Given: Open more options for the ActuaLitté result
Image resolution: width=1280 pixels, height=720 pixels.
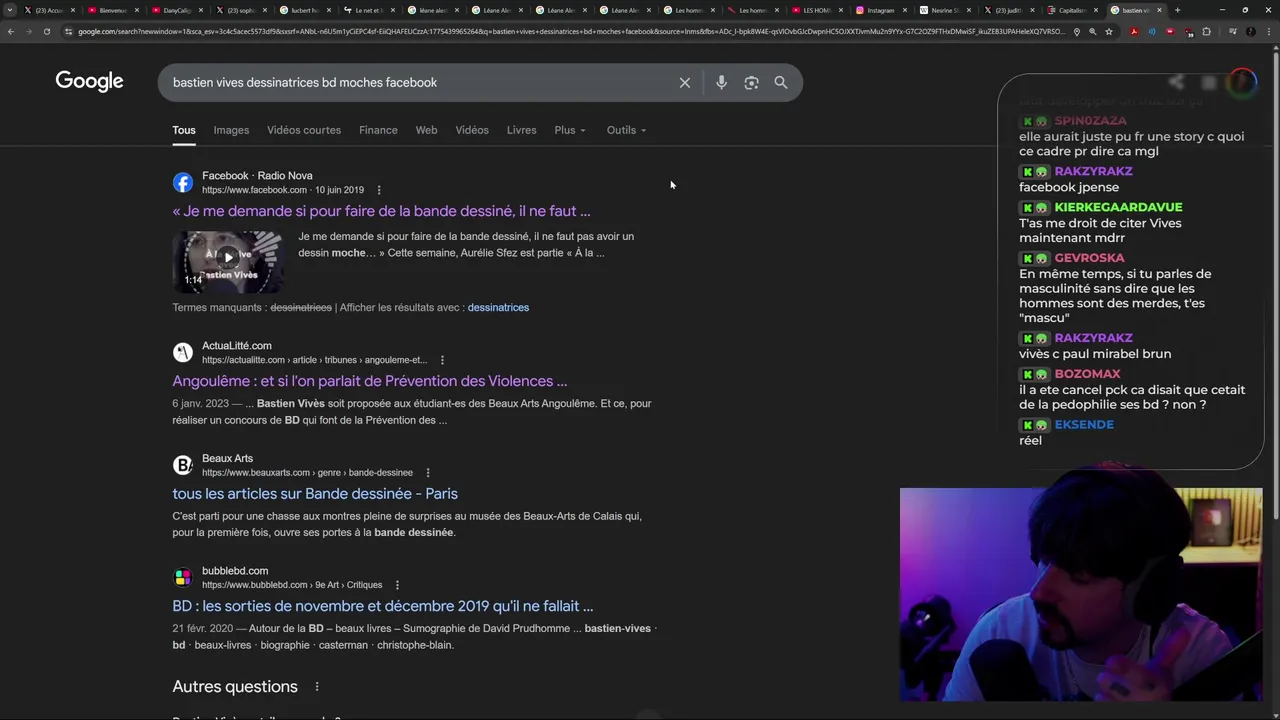Looking at the screenshot, I should [x=442, y=360].
